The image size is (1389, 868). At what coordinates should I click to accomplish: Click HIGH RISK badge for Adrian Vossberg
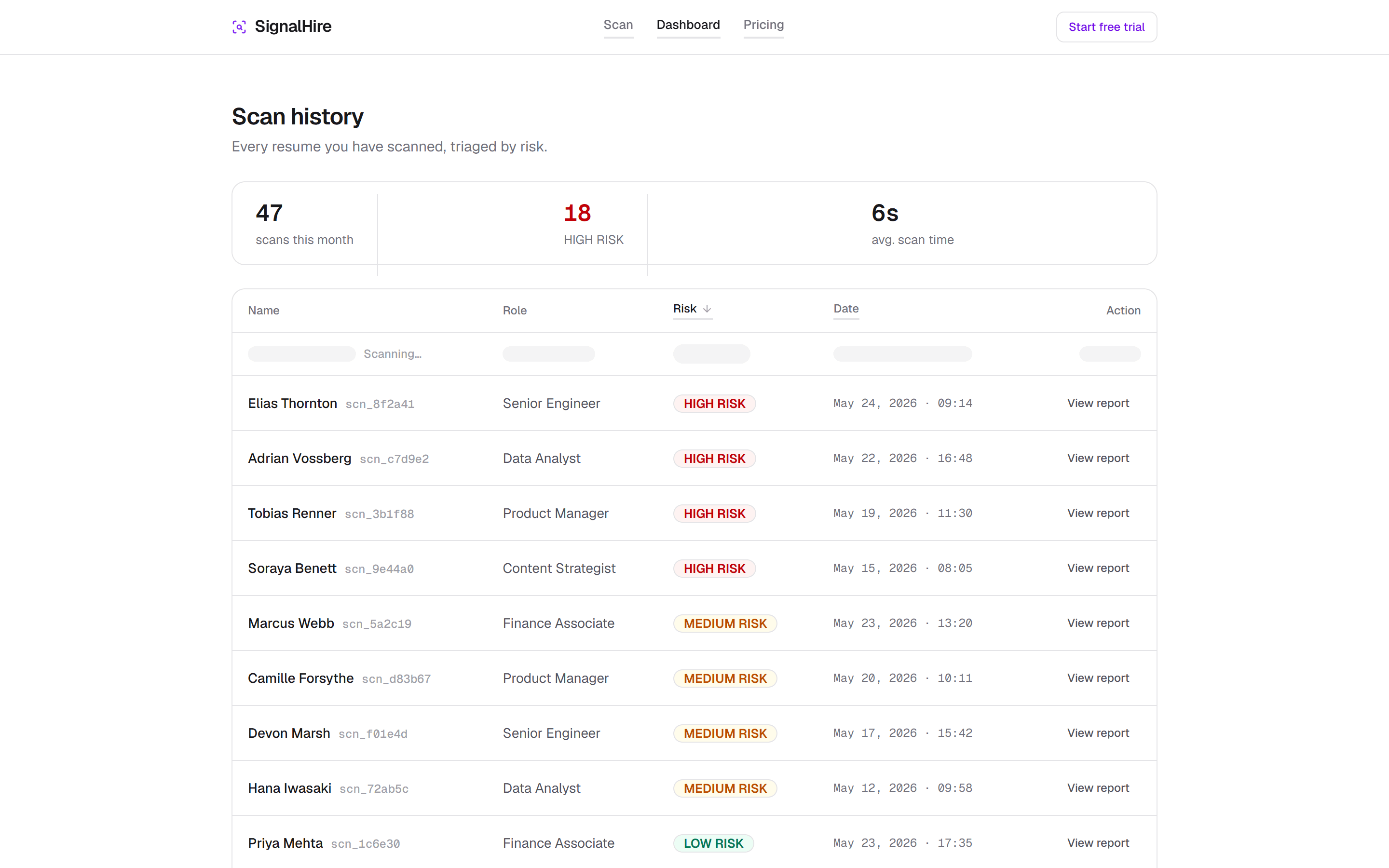point(715,459)
